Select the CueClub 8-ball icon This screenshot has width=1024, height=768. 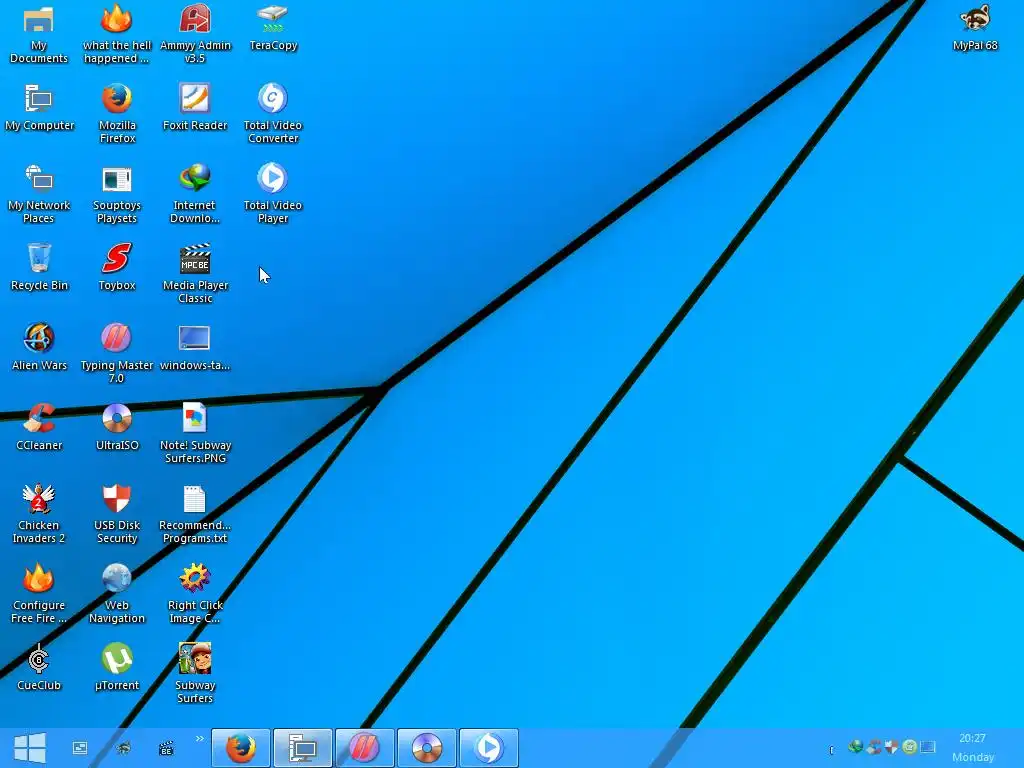pos(39,667)
